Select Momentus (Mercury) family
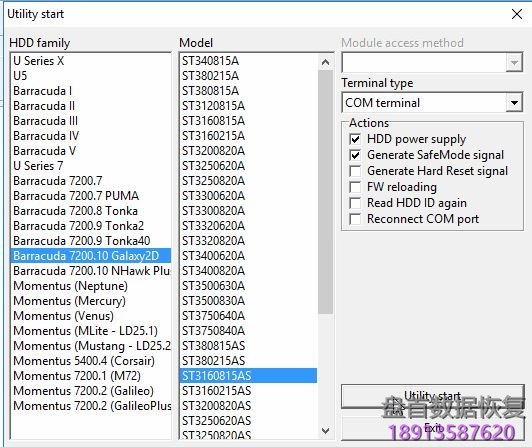The height and width of the screenshot is (447, 532). (x=91, y=301)
